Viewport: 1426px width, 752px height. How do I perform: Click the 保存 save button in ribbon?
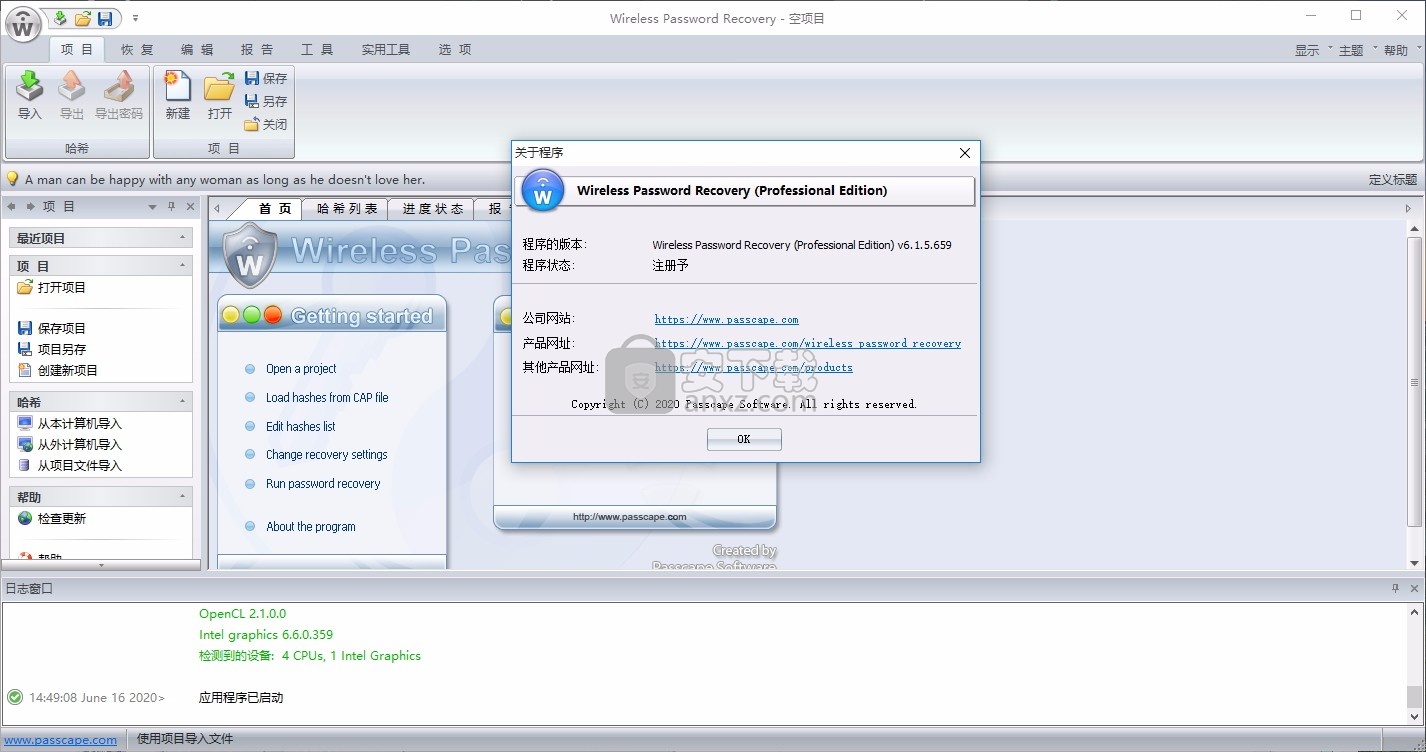[266, 78]
